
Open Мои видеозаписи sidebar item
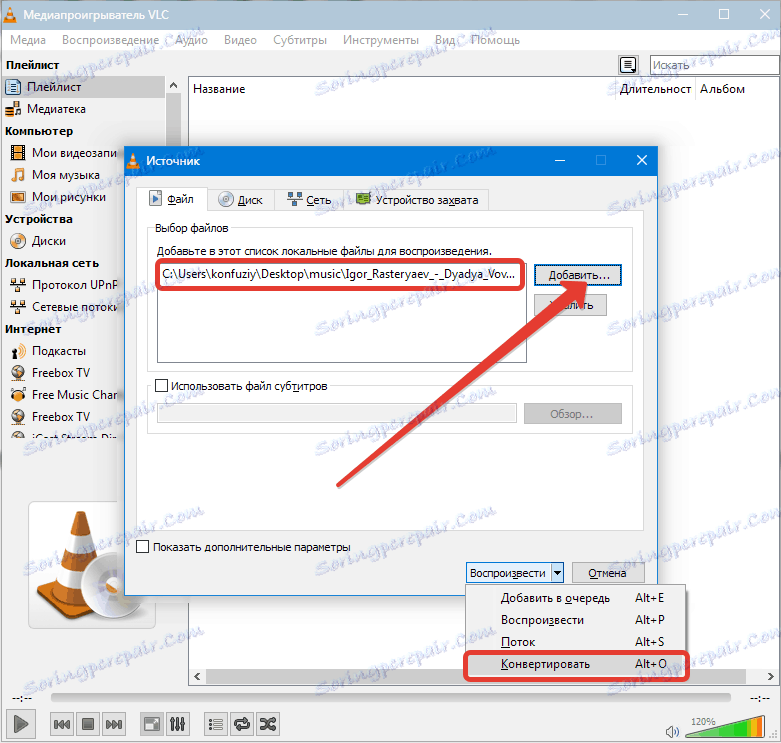pos(64,153)
